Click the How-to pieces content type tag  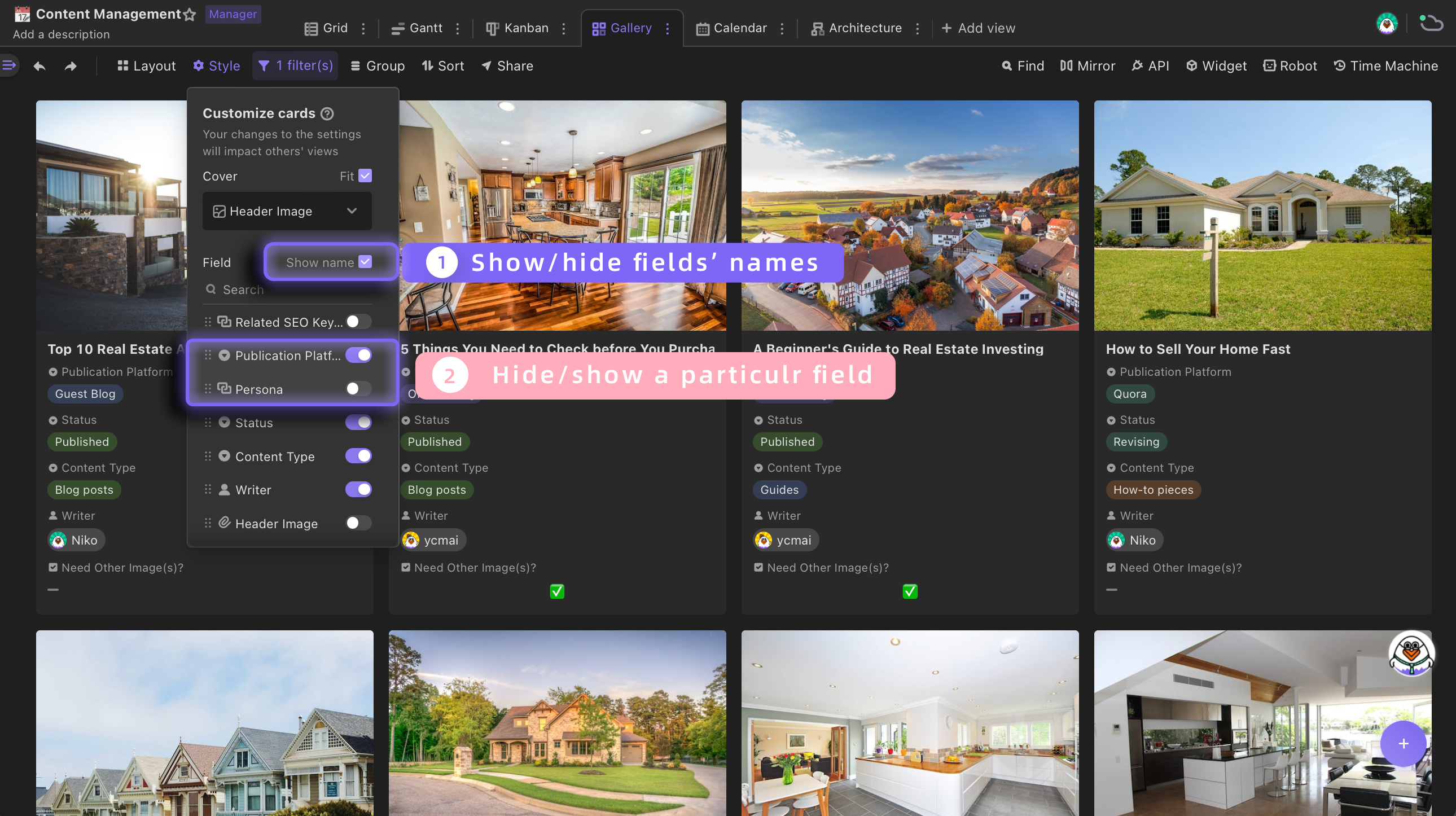pos(1153,490)
